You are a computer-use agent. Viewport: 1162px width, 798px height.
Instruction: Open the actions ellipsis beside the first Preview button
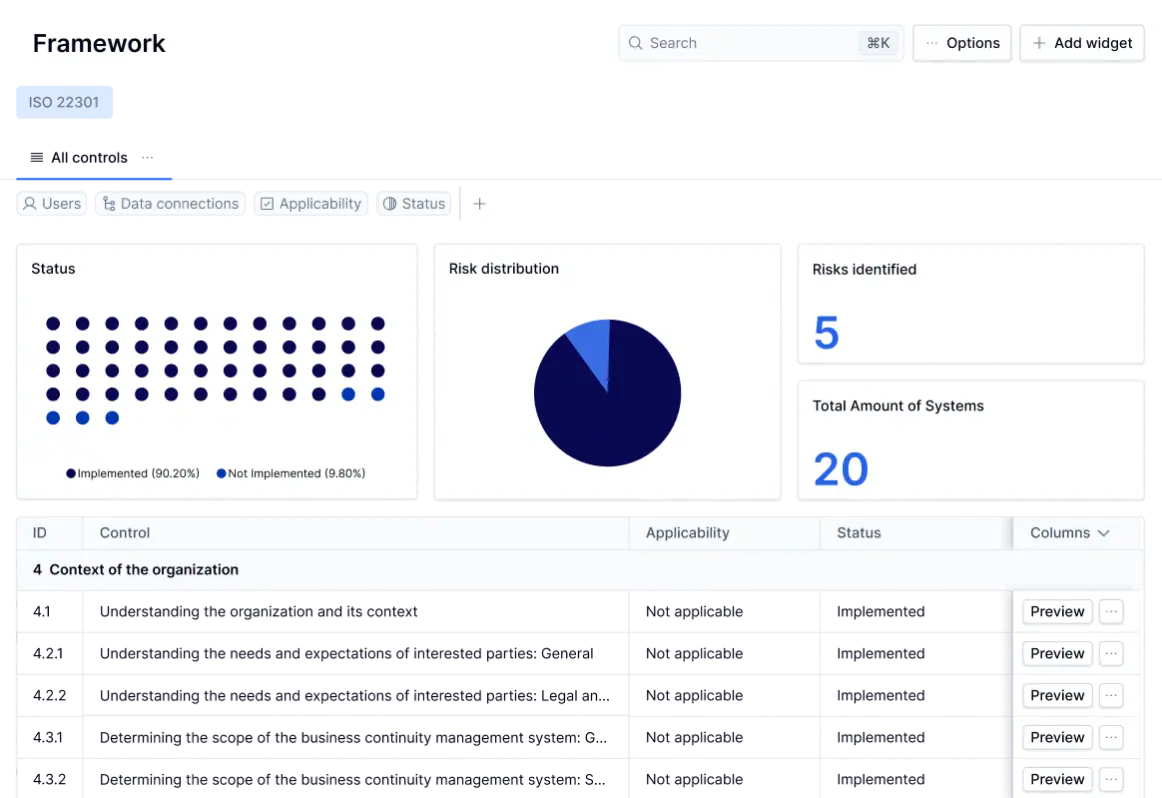point(1111,611)
